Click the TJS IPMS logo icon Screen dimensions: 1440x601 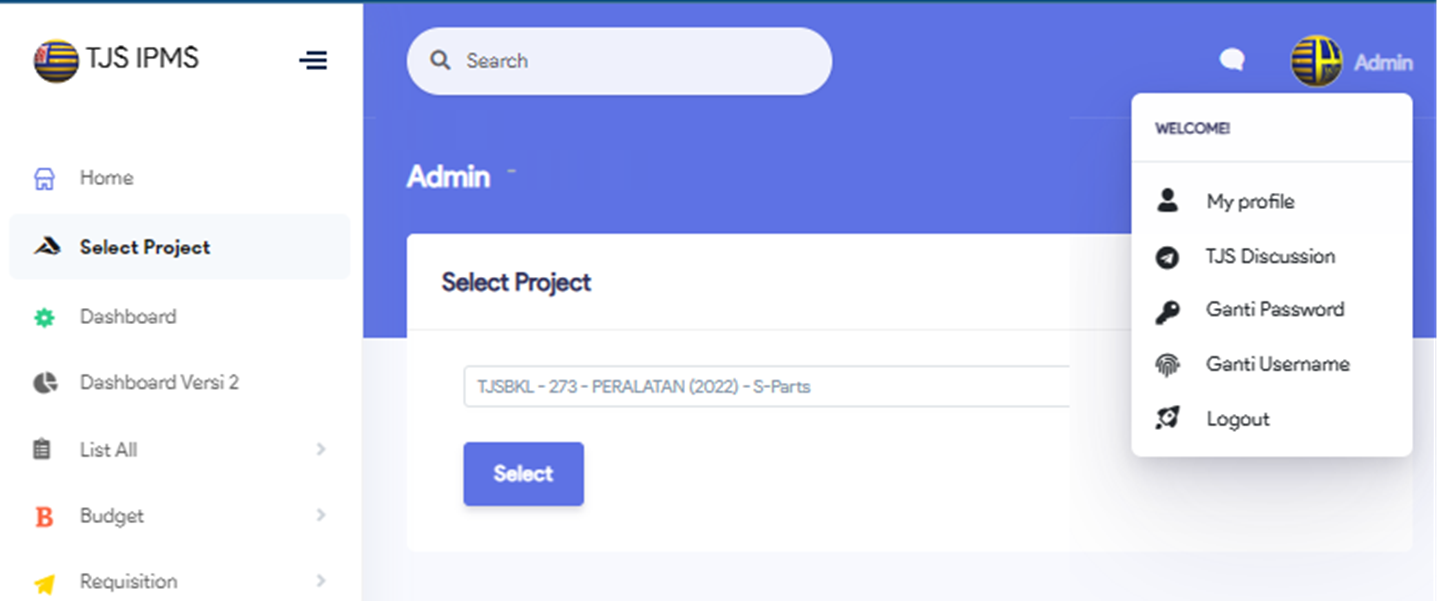tap(56, 60)
